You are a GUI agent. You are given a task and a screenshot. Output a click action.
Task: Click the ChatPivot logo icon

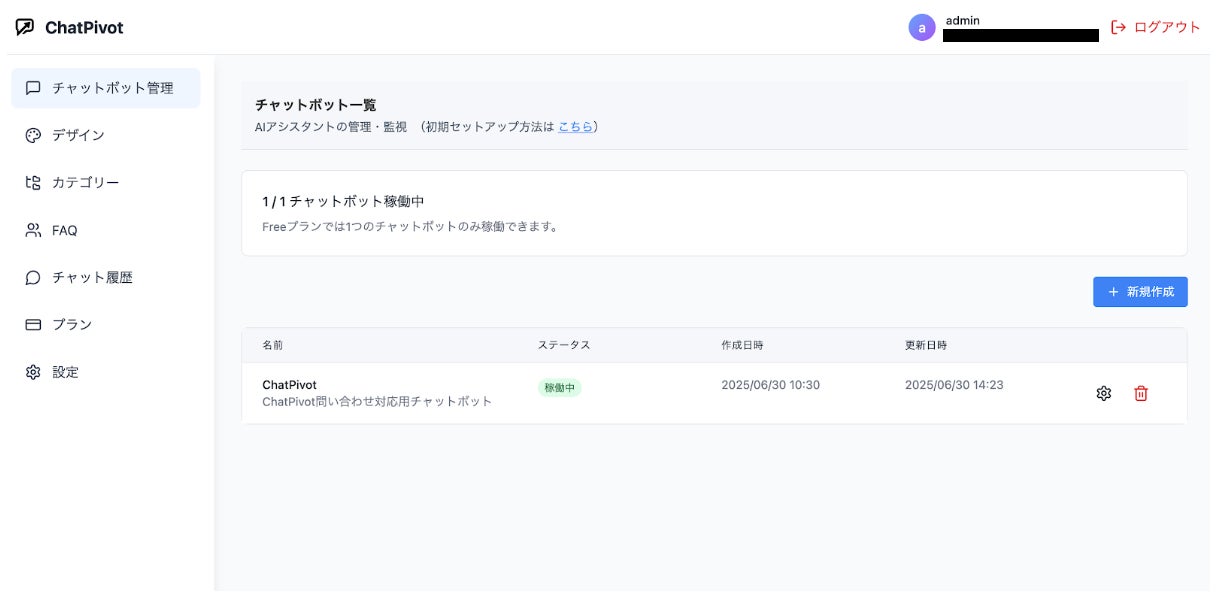click(x=25, y=27)
